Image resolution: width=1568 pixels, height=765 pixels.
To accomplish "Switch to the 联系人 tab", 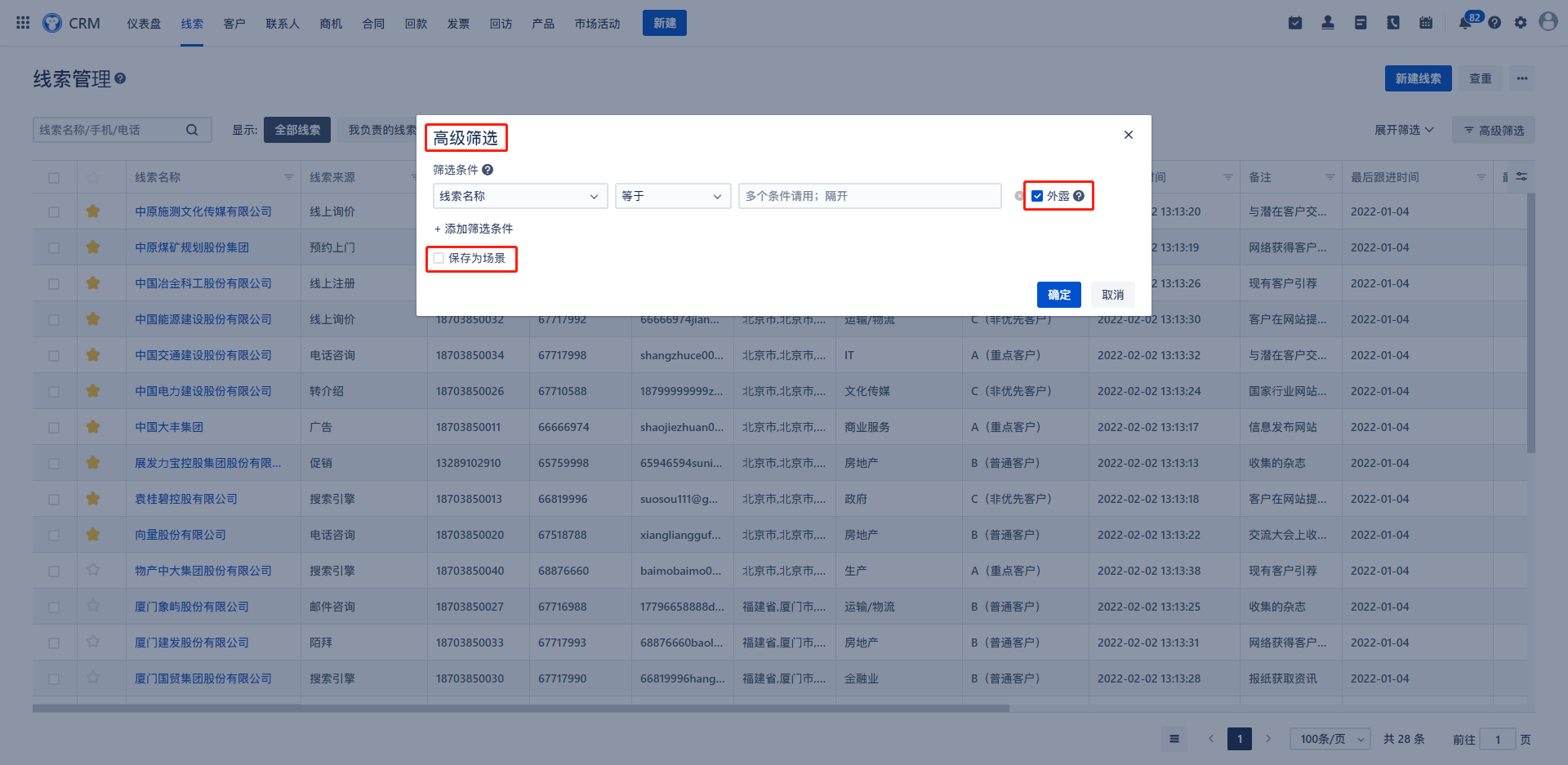I will pyautogui.click(x=283, y=24).
